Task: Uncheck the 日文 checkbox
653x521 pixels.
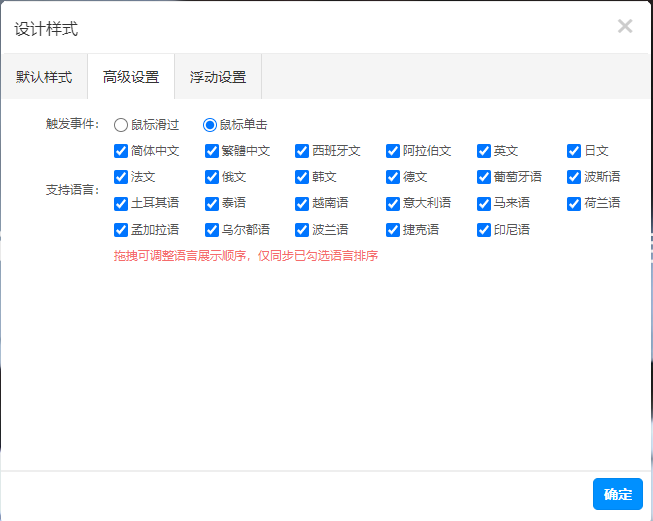Action: pos(574,151)
